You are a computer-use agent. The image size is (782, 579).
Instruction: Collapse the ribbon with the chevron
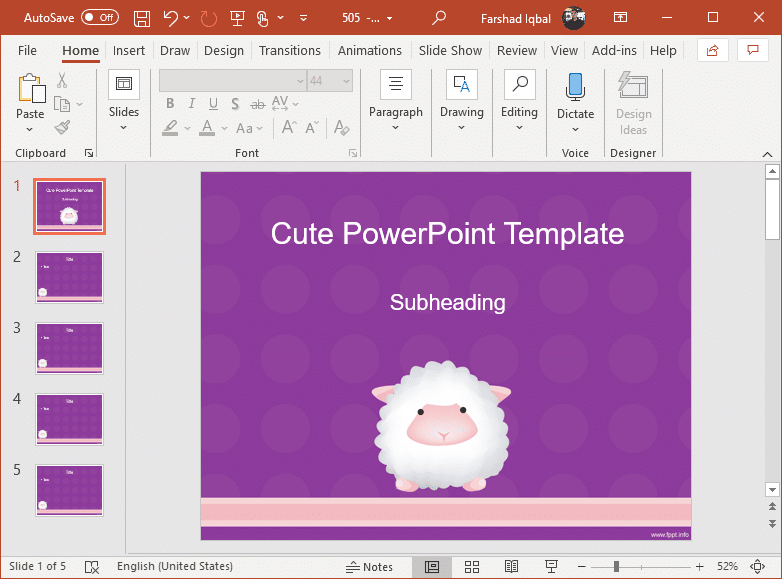(768, 154)
